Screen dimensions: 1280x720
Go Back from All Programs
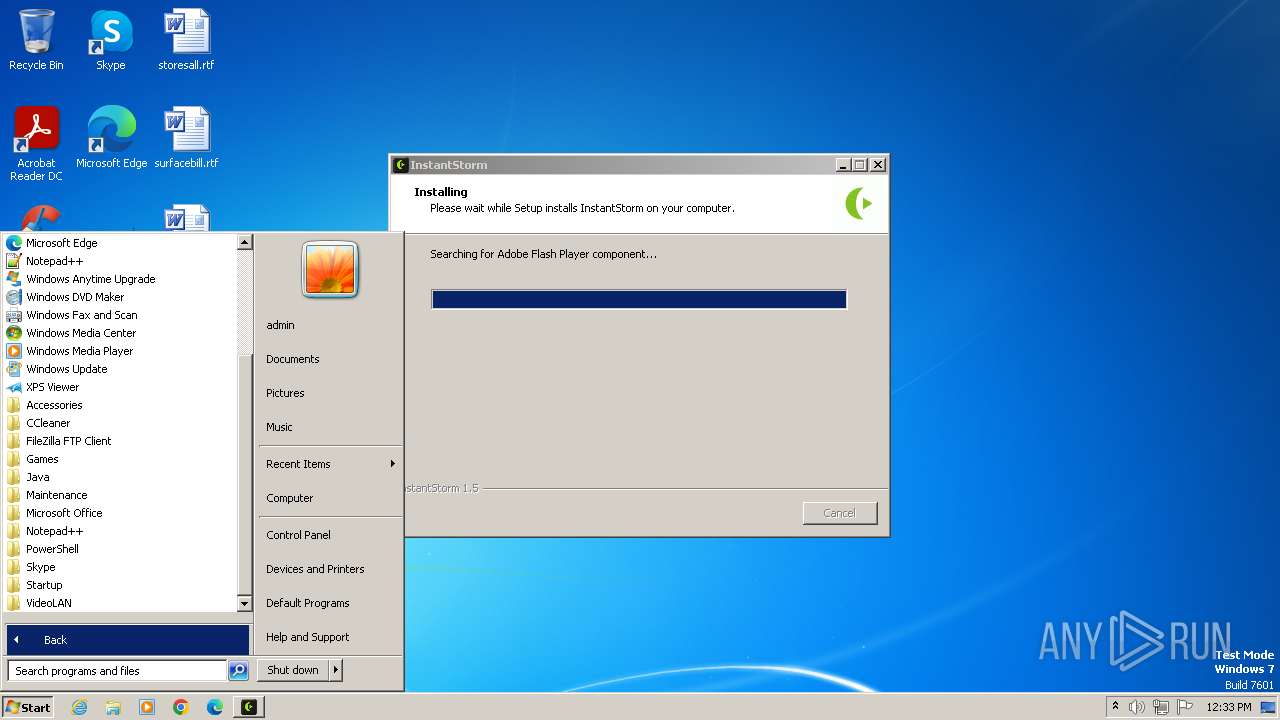(x=128, y=640)
